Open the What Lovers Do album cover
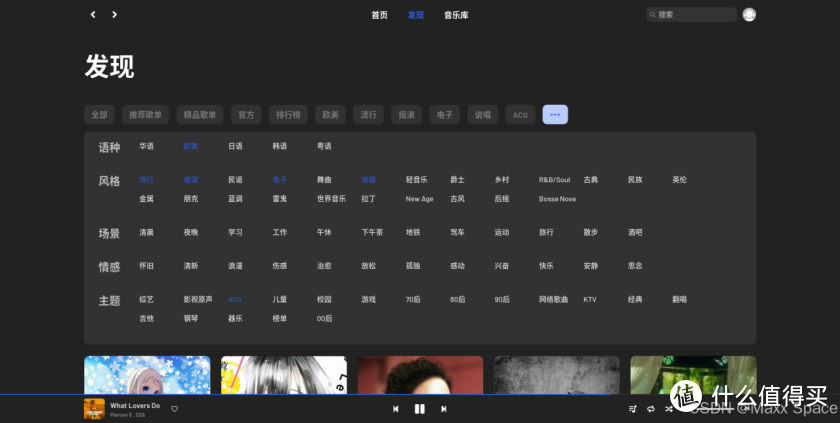The width and height of the screenshot is (840, 423). pos(94,409)
